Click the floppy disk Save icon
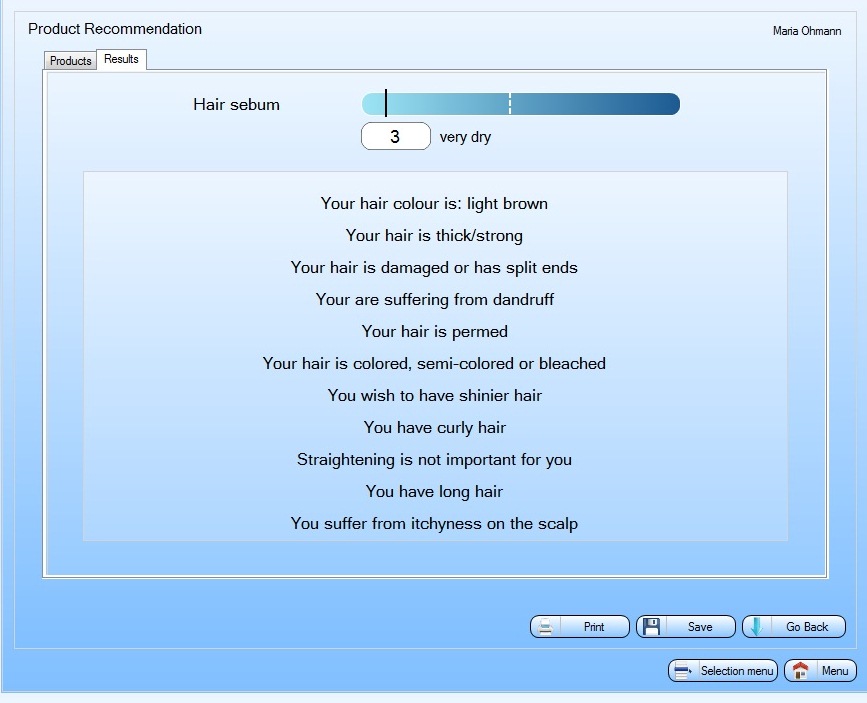 point(651,627)
